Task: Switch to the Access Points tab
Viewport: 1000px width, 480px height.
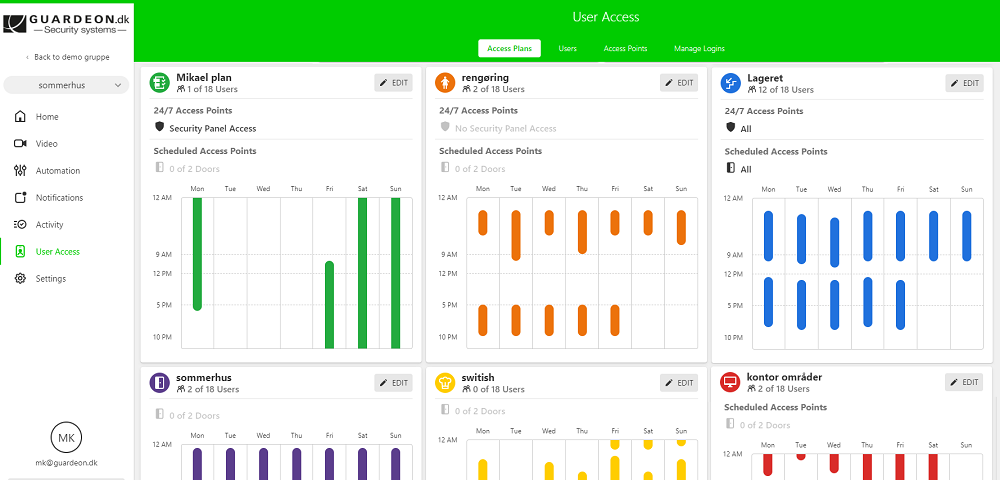Action: click(x=625, y=48)
